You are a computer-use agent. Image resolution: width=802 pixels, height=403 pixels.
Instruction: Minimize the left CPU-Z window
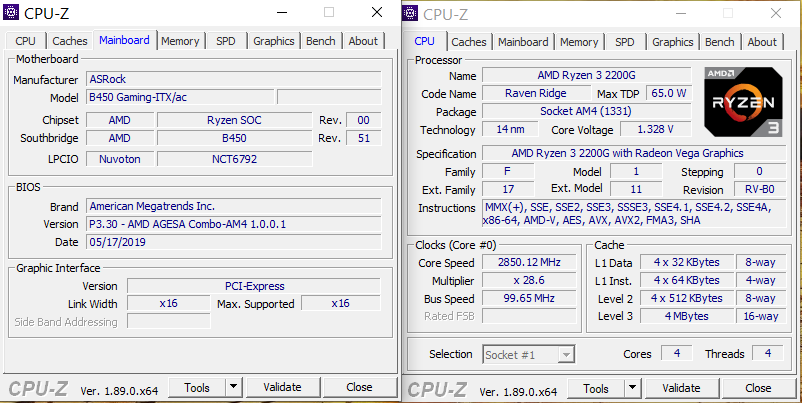coord(281,13)
